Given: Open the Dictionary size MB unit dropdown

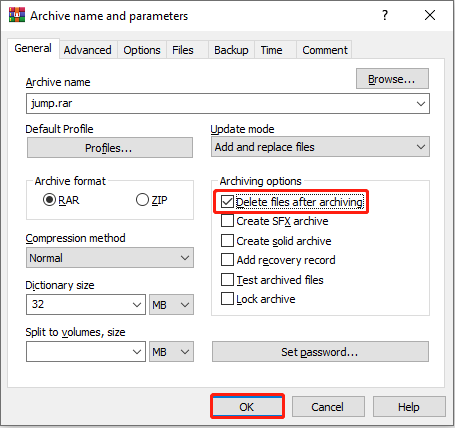Looking at the screenshot, I should tap(171, 305).
